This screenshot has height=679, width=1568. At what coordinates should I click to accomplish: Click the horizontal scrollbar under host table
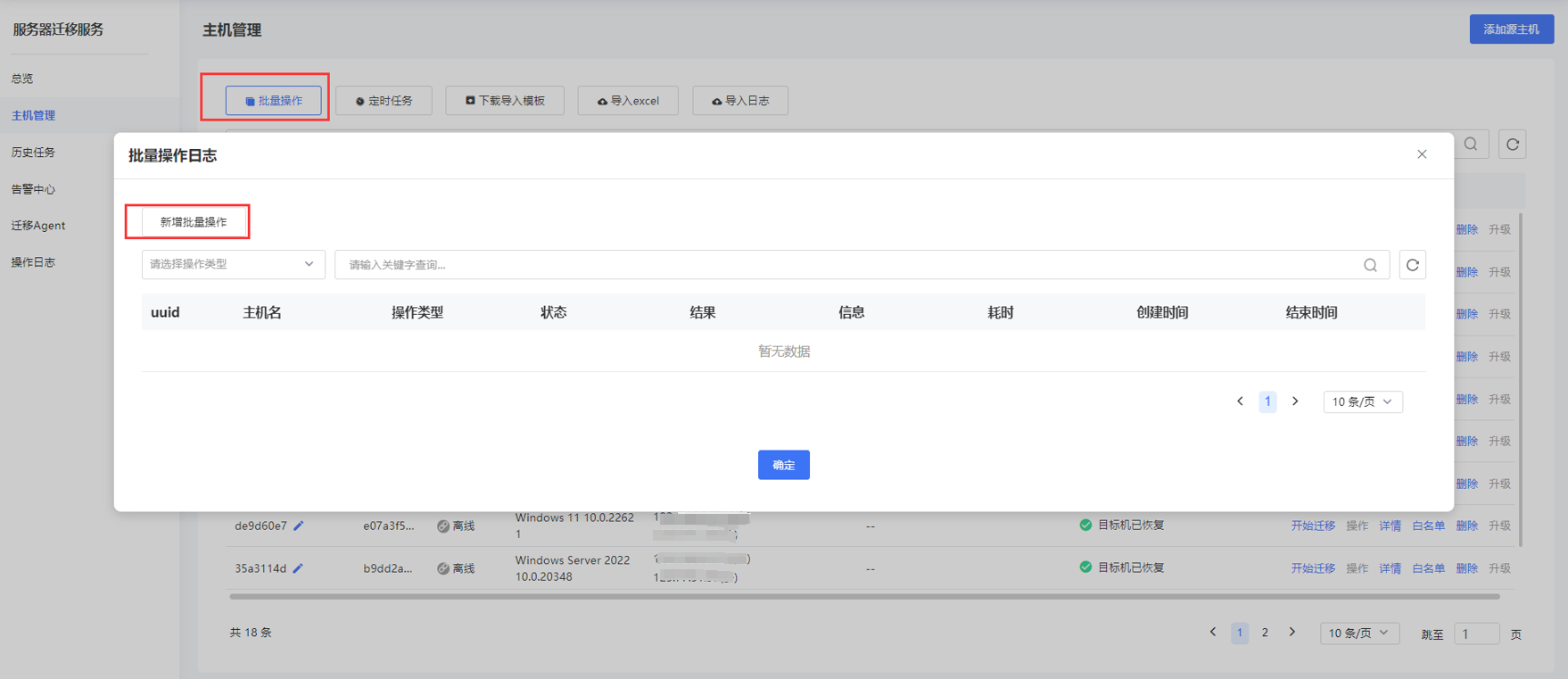point(863,596)
